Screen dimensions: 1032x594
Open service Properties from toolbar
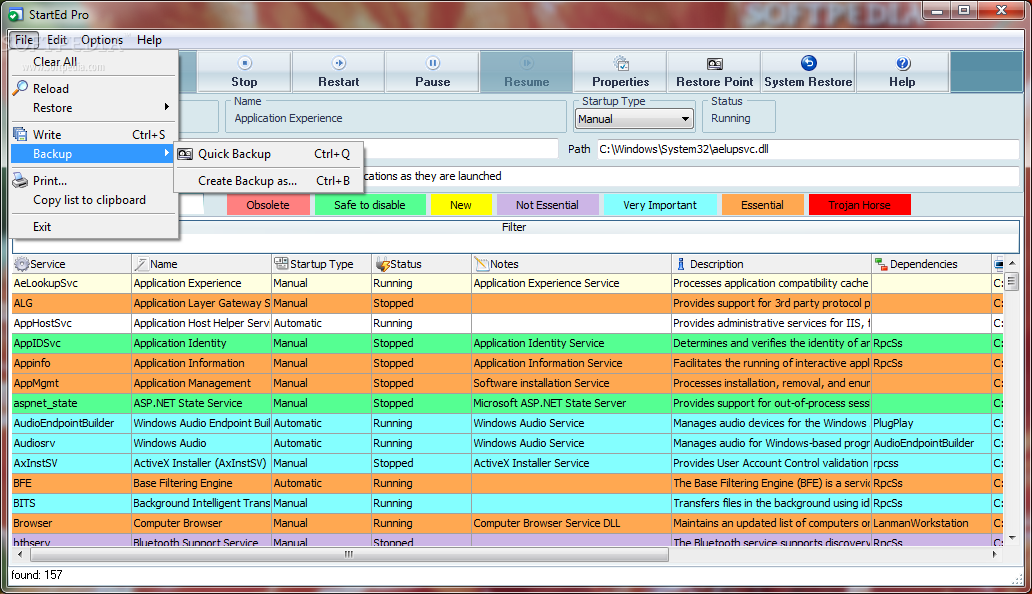tap(620, 72)
